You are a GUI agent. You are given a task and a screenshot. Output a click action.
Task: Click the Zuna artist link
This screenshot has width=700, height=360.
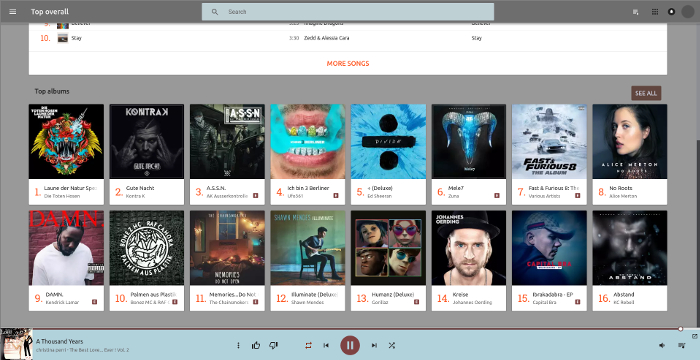pos(453,196)
